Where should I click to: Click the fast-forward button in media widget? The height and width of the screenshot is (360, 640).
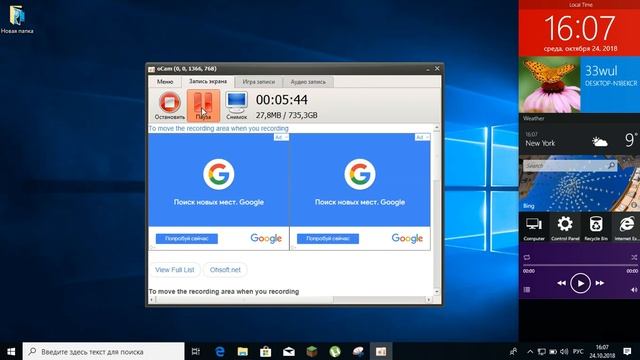[599, 283]
